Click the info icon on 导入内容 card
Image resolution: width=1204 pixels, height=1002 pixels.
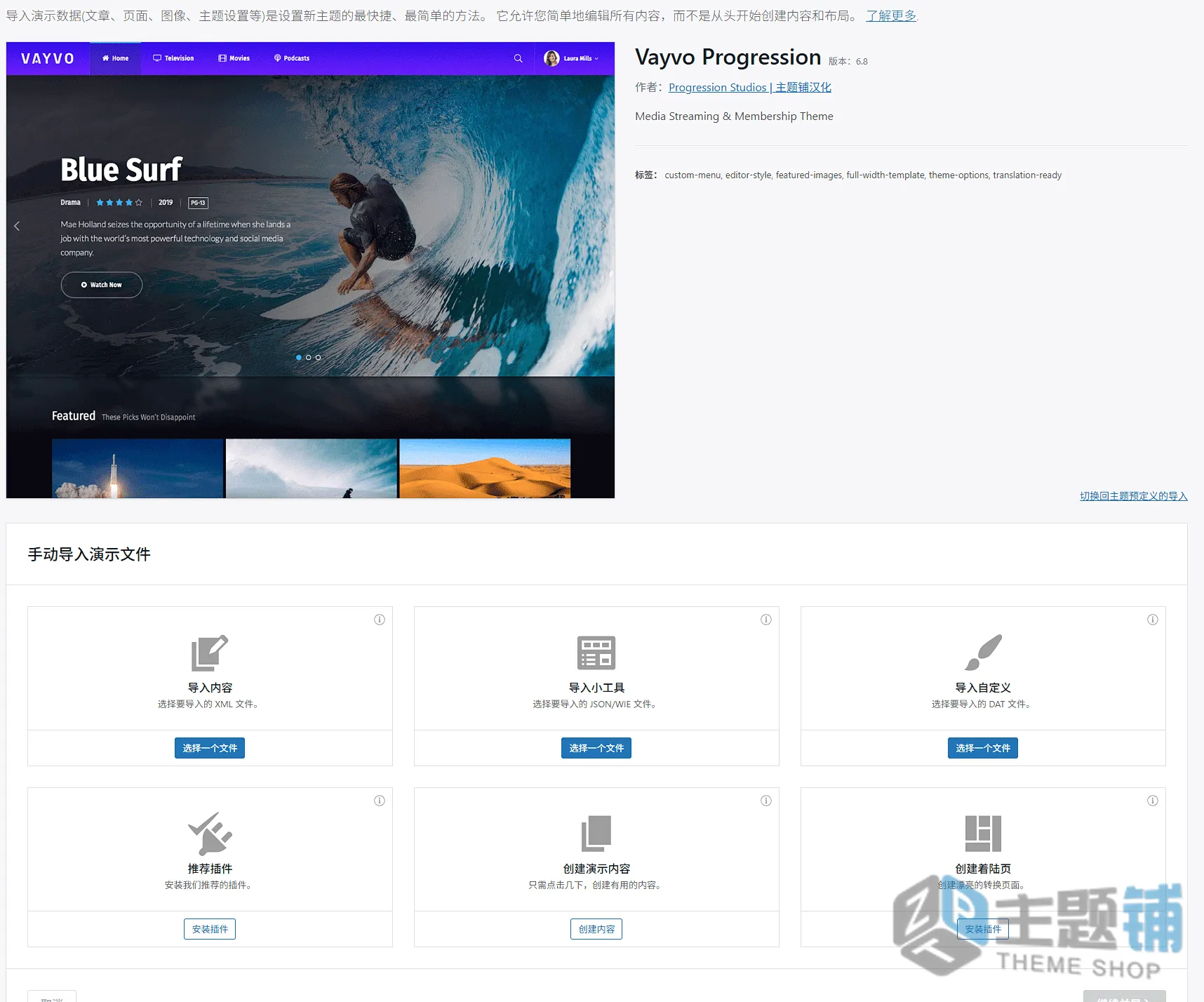(380, 620)
